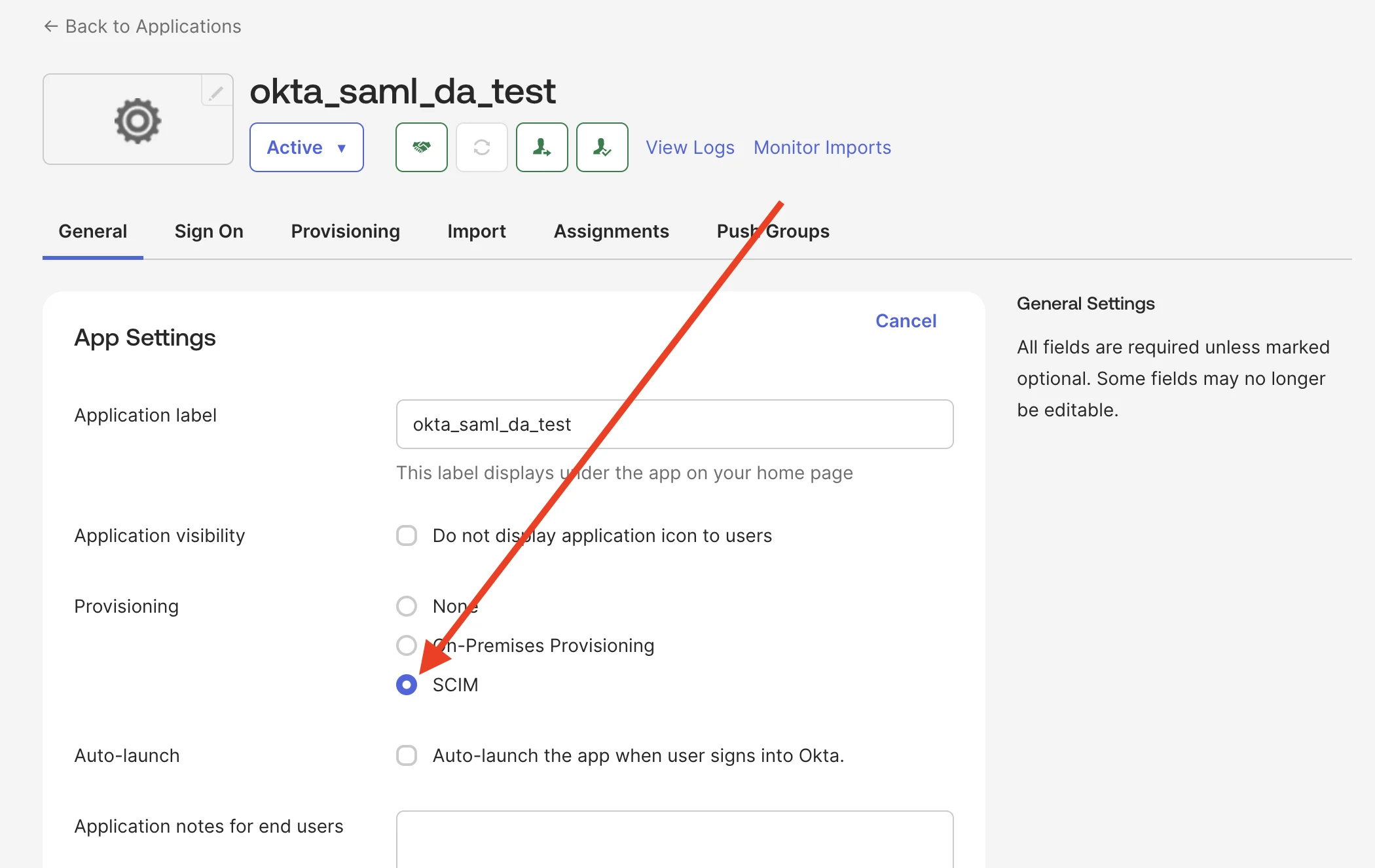This screenshot has height=868, width=1375.
Task: Click the gear application logo
Action: pyautogui.click(x=137, y=120)
